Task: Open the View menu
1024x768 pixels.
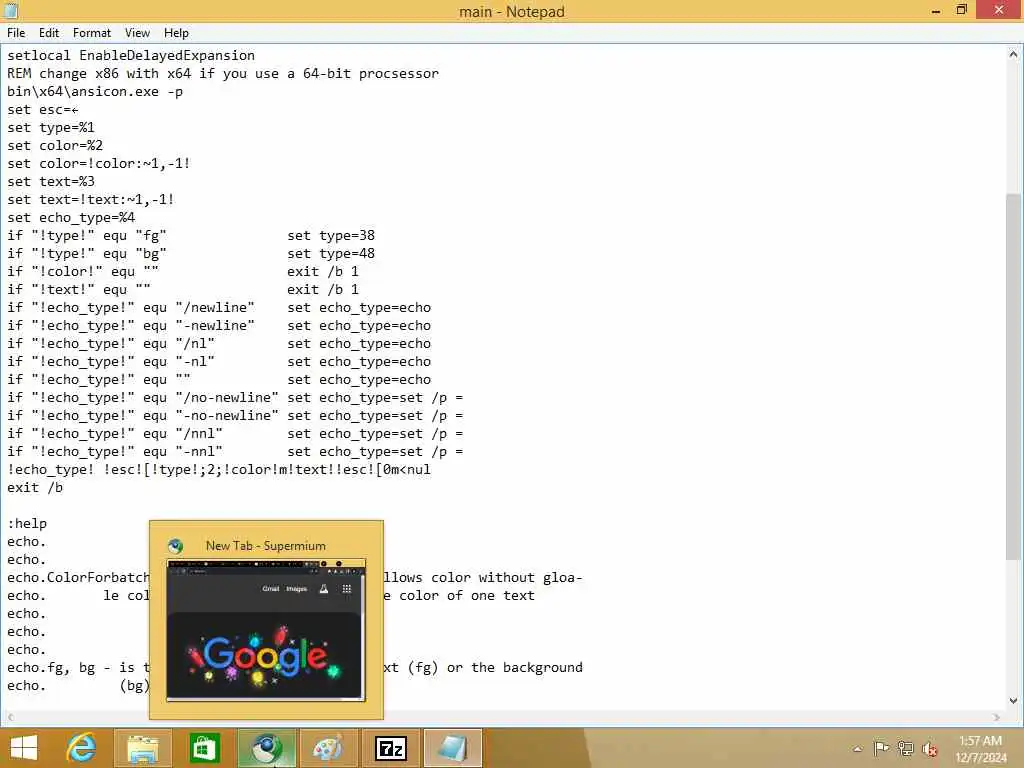Action: point(137,33)
